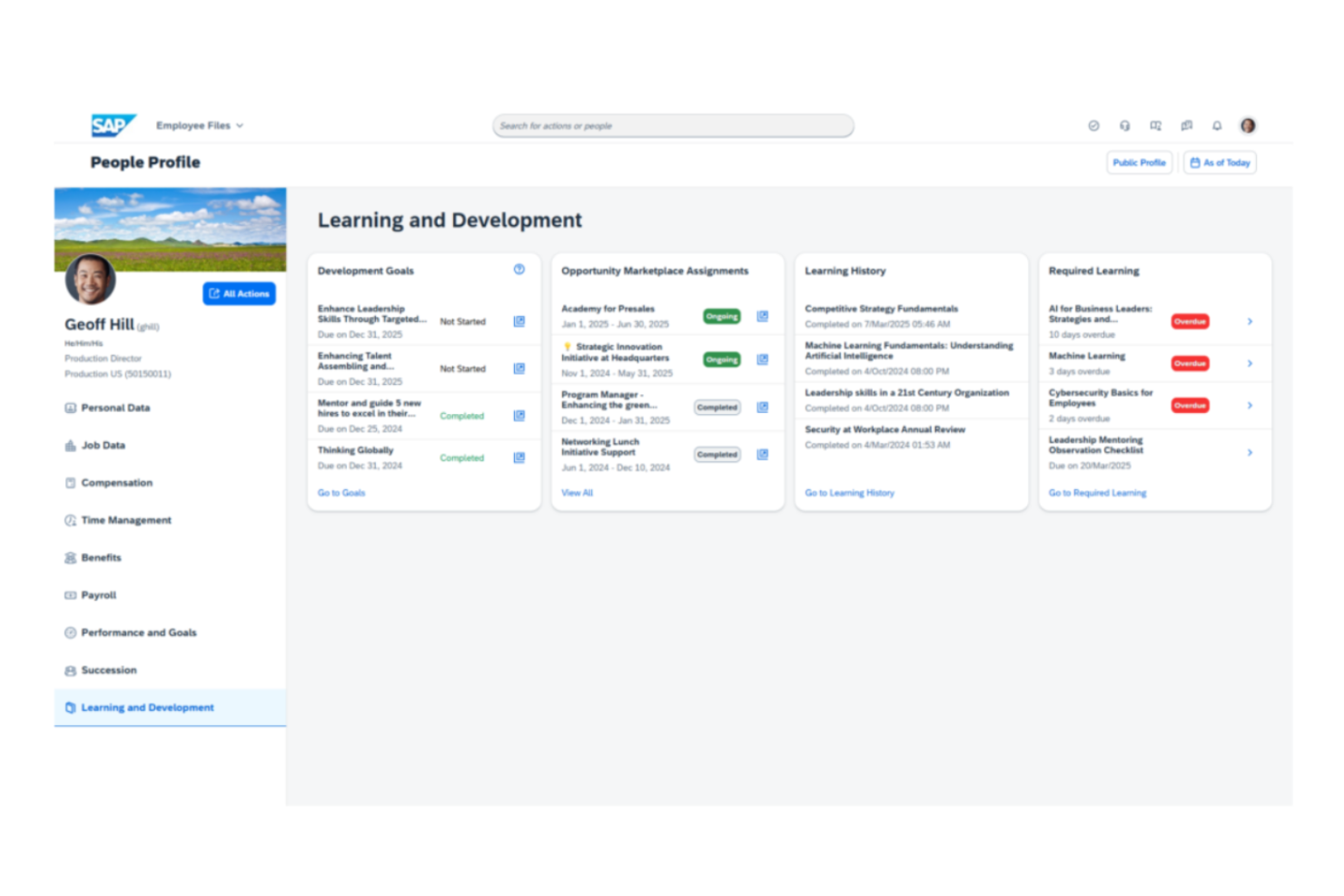Screen dimensions: 1344x896
Task: Expand the AI for Business Leaders chevron
Action: click(1250, 321)
